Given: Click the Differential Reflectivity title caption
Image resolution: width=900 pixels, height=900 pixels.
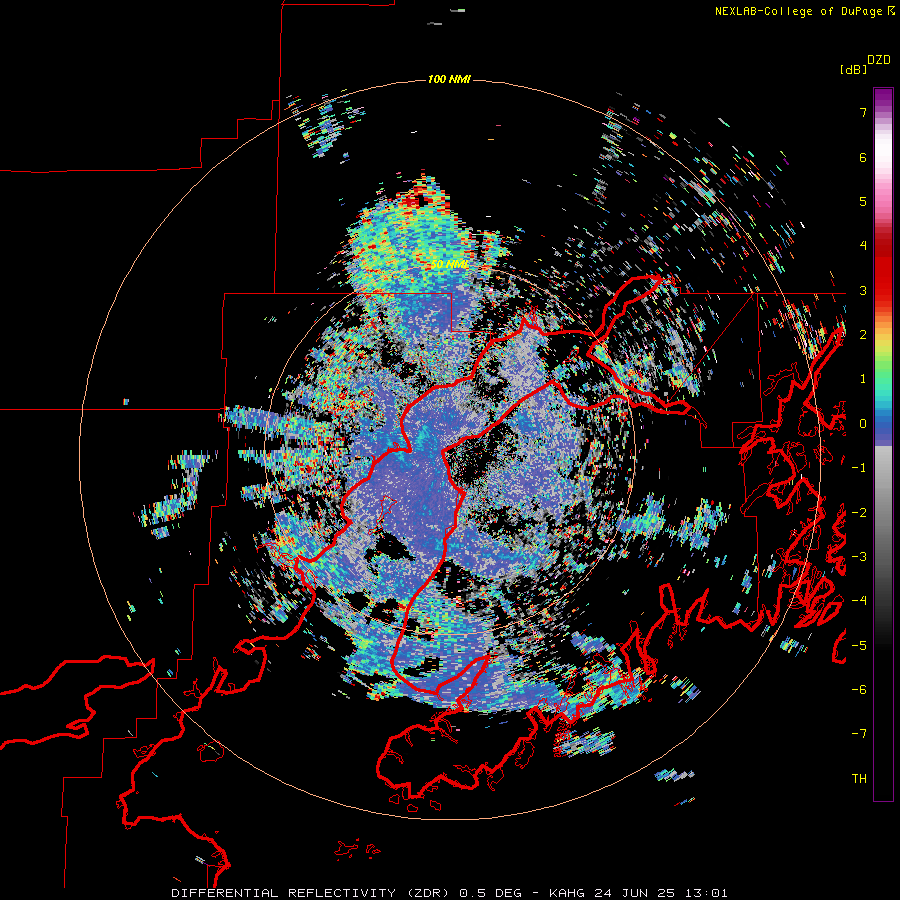Looking at the screenshot, I should coord(449,893).
